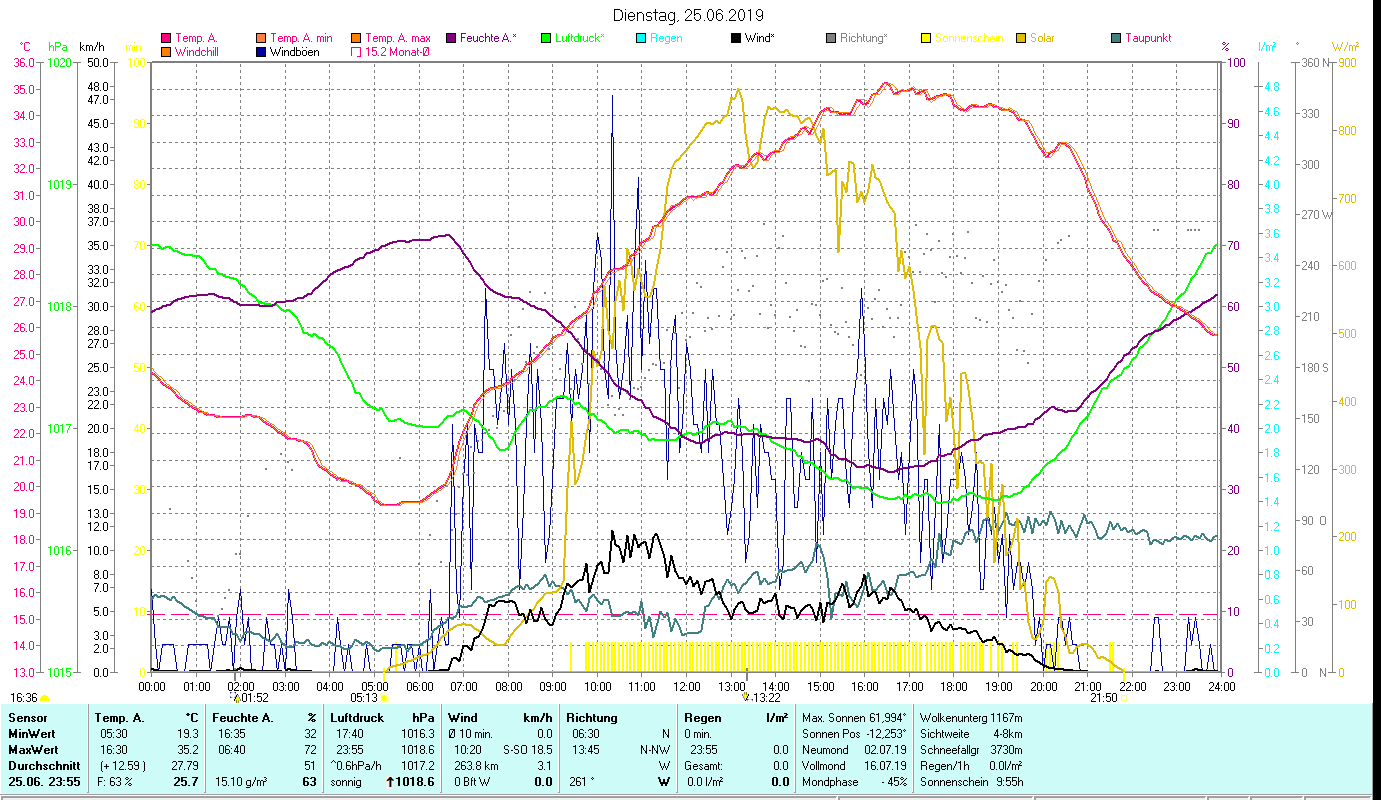Click the Richtung* legend label
The image size is (1381, 800).
coord(864,39)
